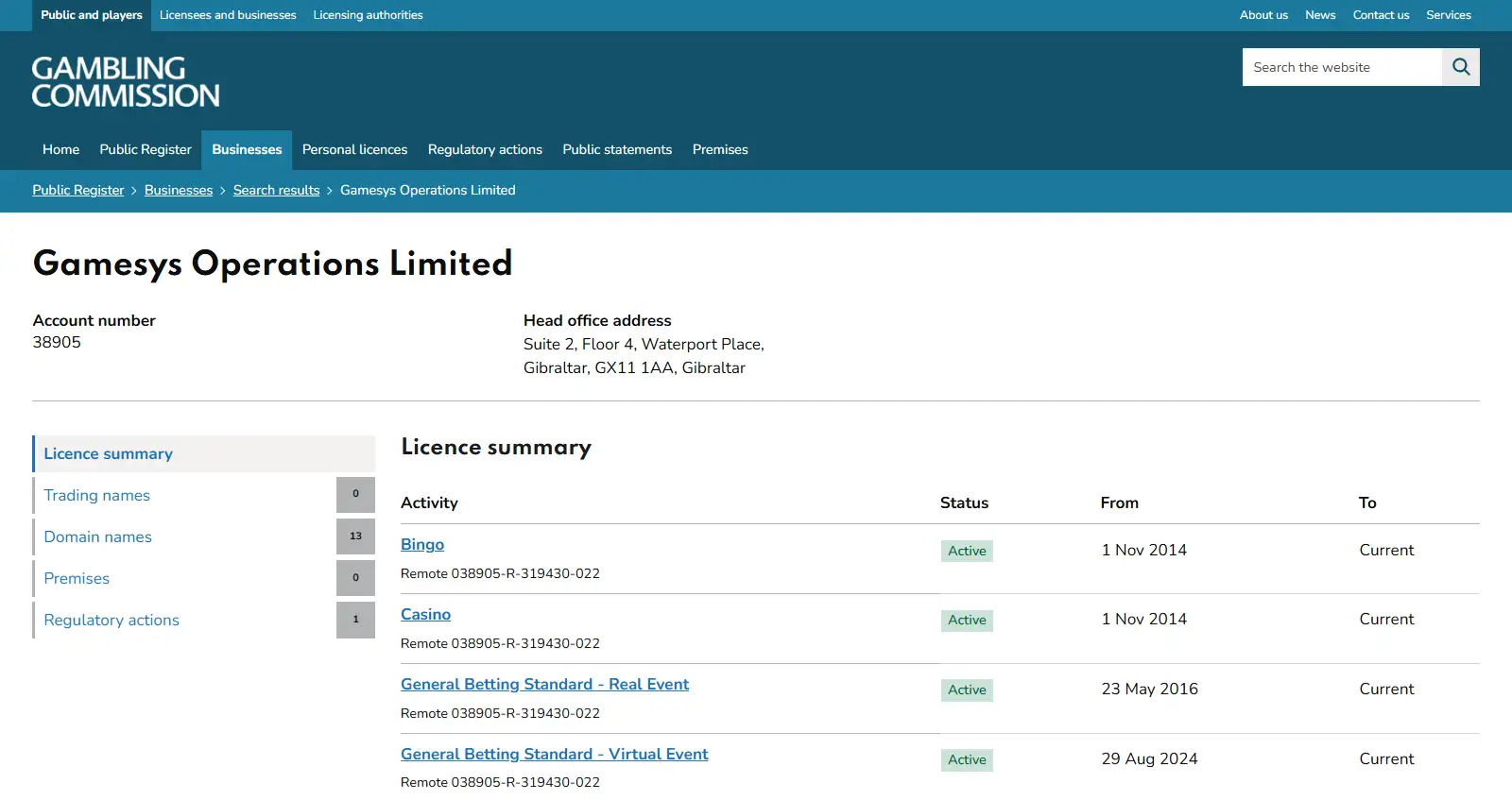
Task: Go to About us page
Action: tap(1263, 15)
